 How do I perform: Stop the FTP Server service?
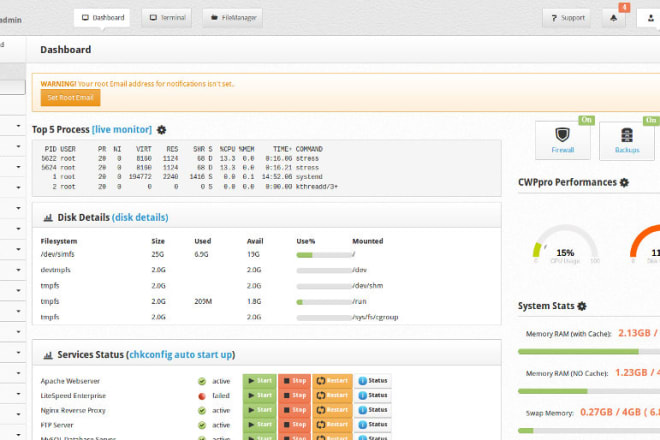[295, 425]
